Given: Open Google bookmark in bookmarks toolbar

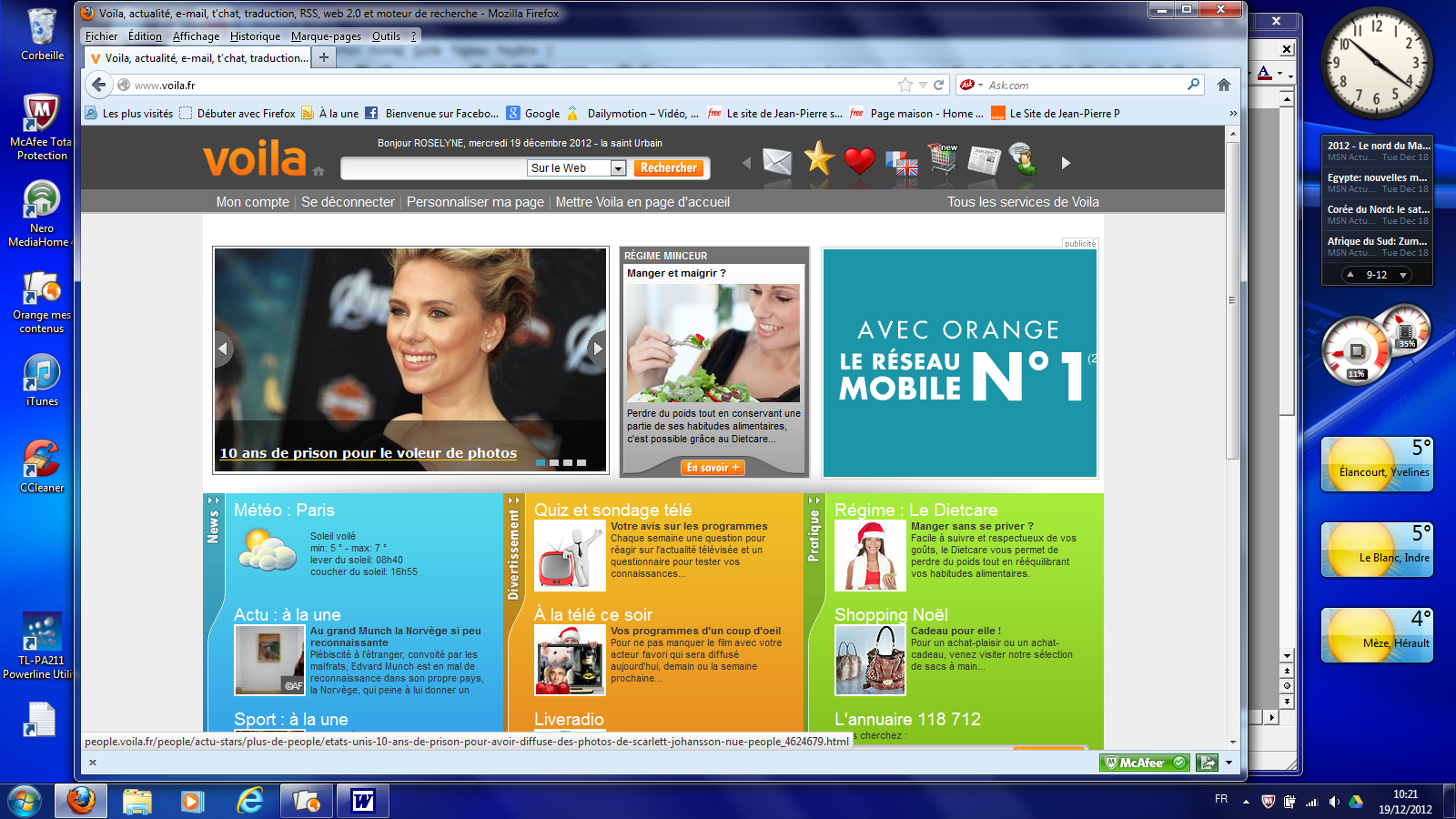Looking at the screenshot, I should pos(533,113).
